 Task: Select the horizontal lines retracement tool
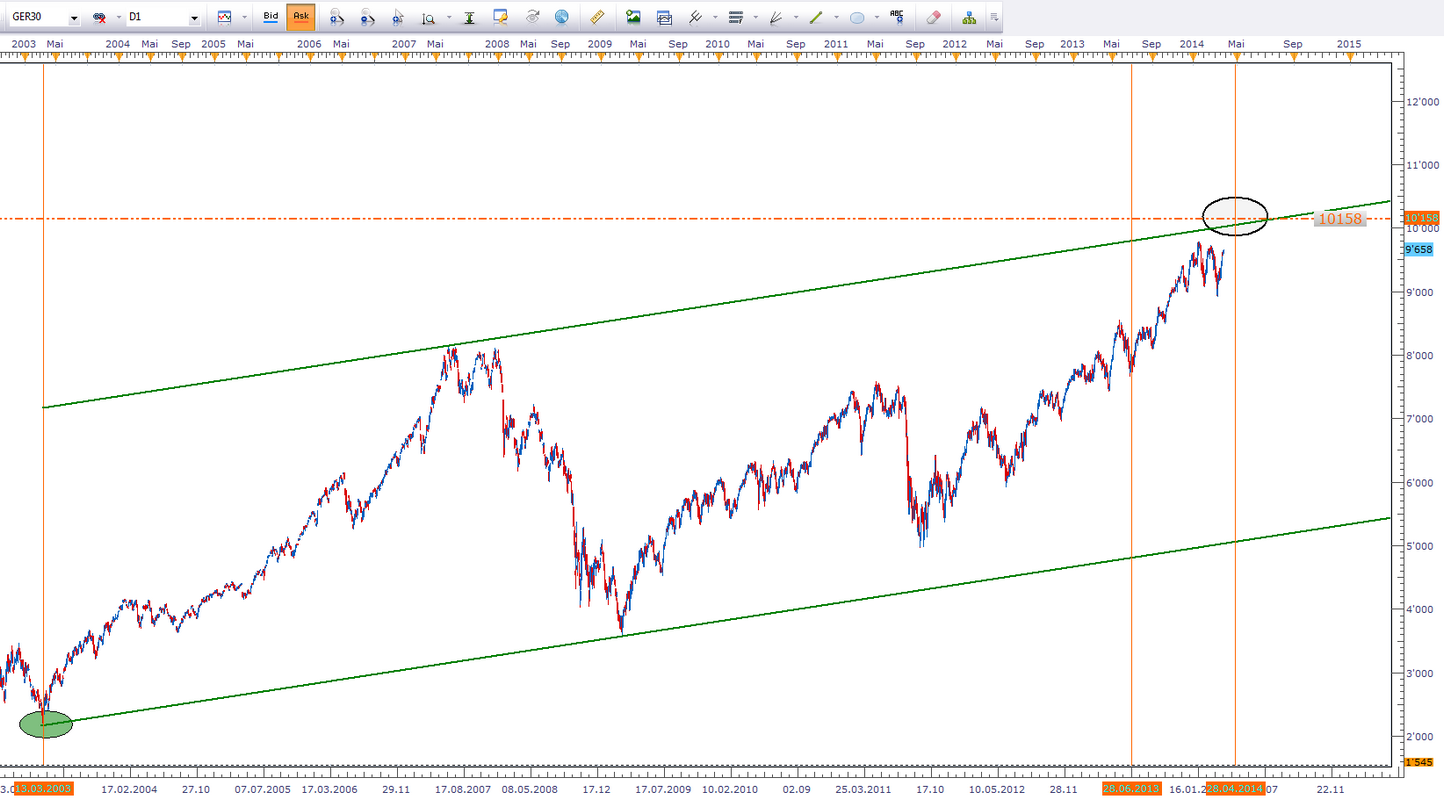pyautogui.click(x=736, y=17)
